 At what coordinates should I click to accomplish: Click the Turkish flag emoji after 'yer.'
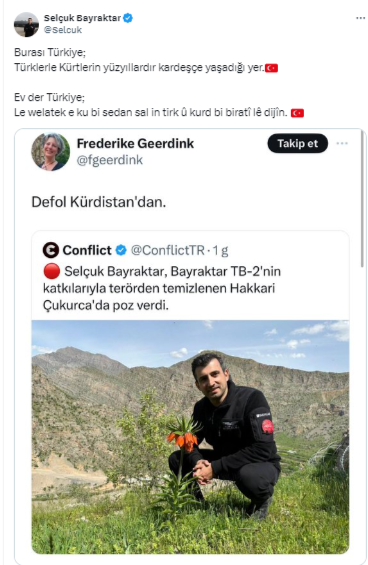[x=271, y=68]
